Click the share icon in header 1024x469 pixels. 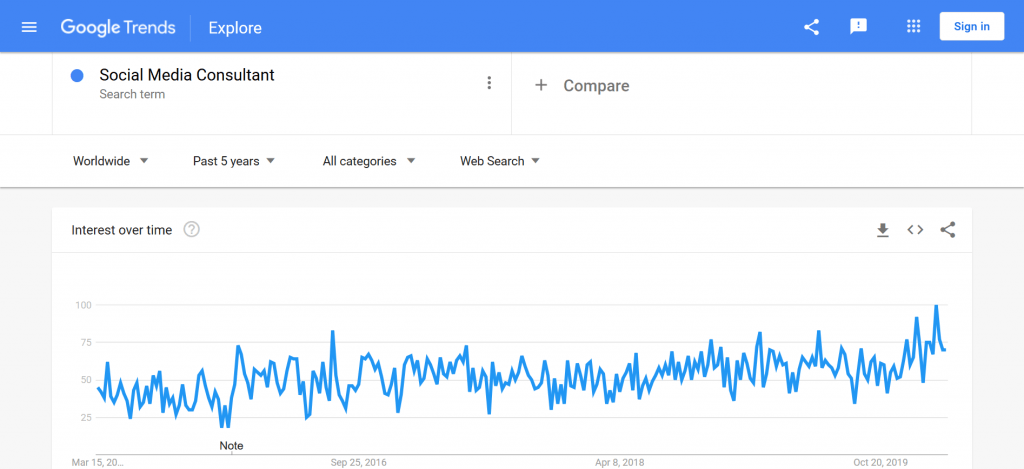pos(811,27)
